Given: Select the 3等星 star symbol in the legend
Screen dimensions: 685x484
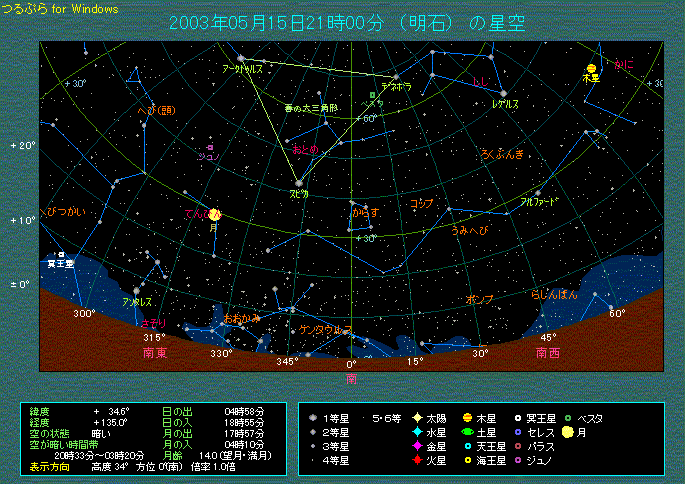Looking at the screenshot, I should point(313,446).
